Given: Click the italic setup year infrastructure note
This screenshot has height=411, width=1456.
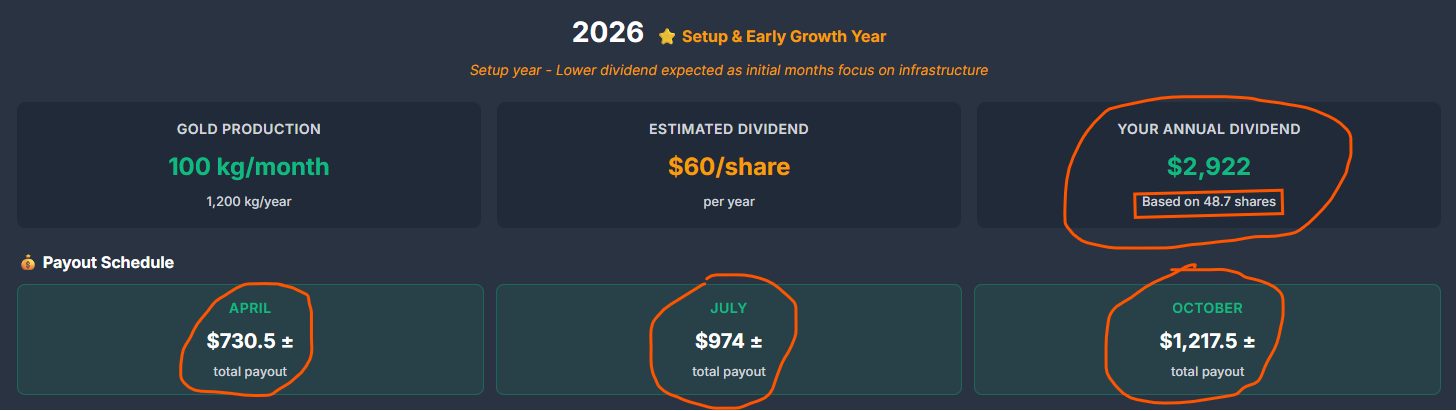Looking at the screenshot, I should pyautogui.click(x=728, y=70).
